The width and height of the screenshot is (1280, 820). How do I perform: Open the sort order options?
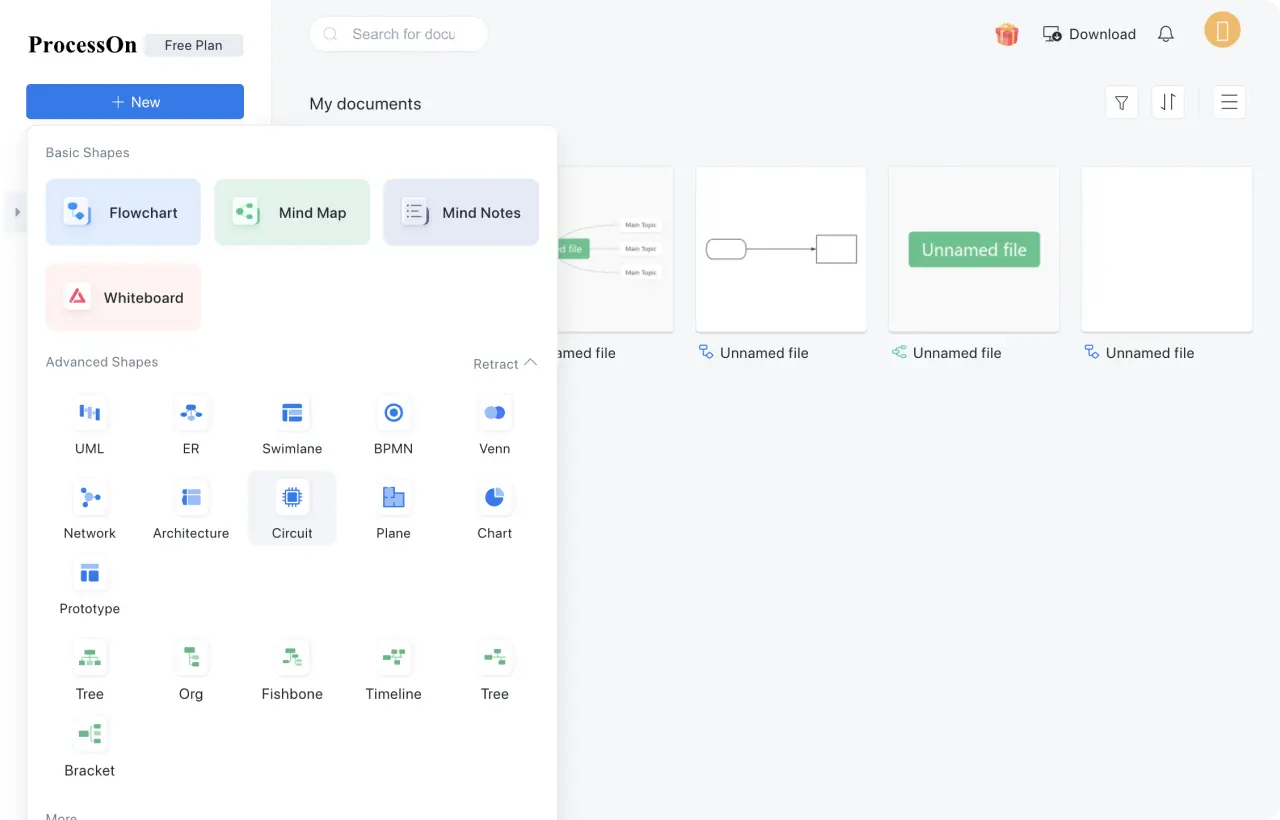coord(1167,102)
